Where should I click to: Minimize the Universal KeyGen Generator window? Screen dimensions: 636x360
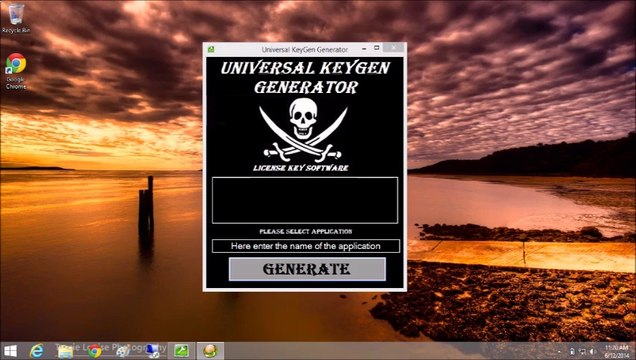coord(364,49)
